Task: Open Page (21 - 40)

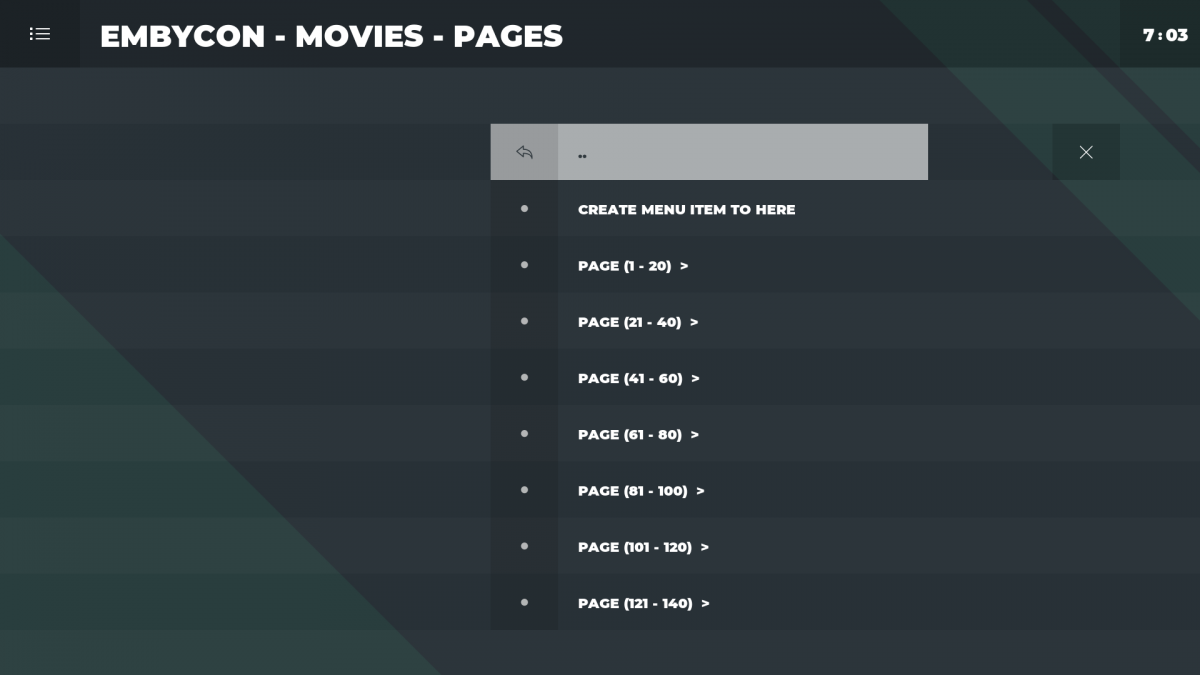Action: (x=709, y=322)
